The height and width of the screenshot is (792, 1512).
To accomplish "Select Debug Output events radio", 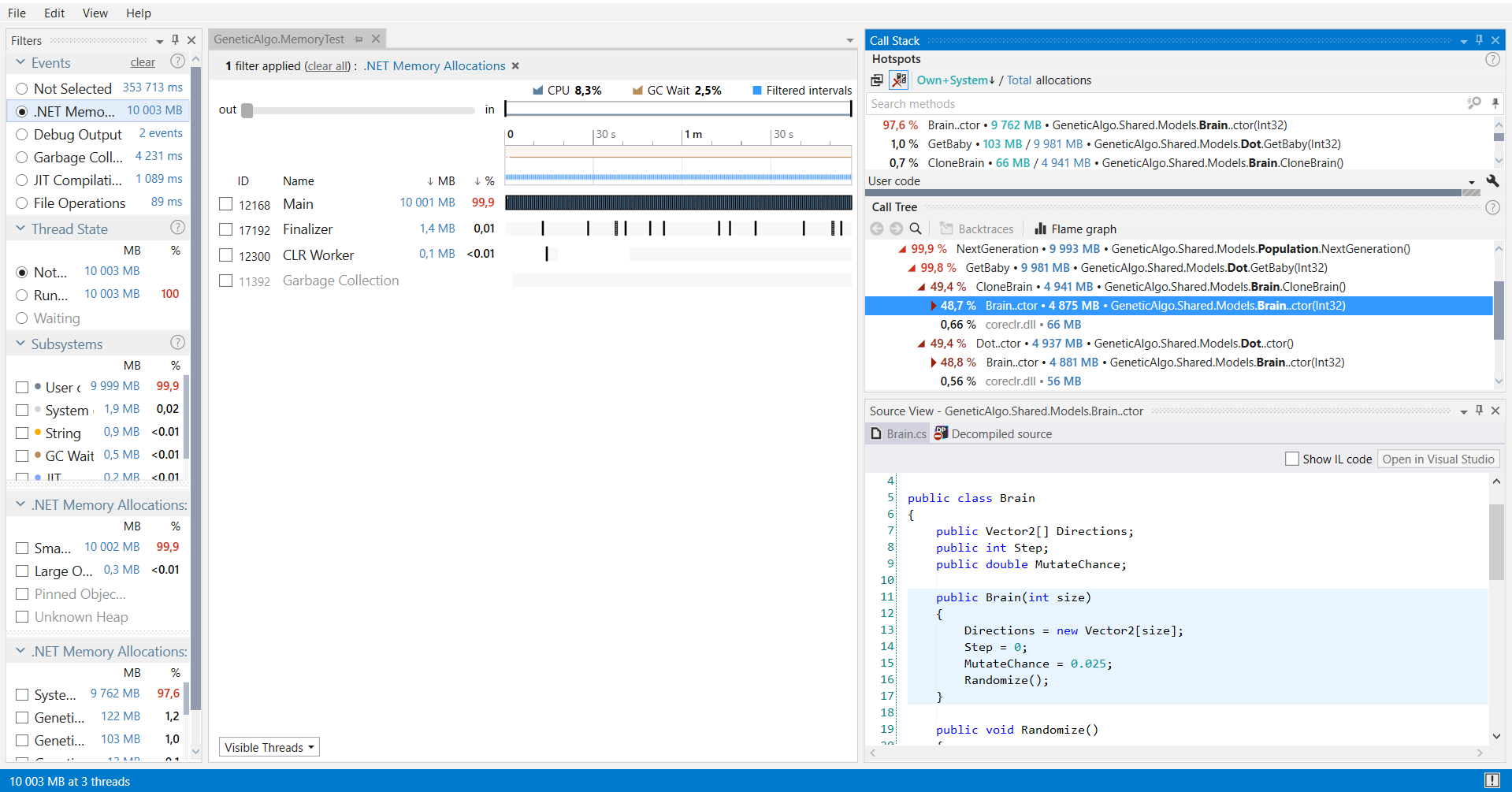I will click(22, 135).
